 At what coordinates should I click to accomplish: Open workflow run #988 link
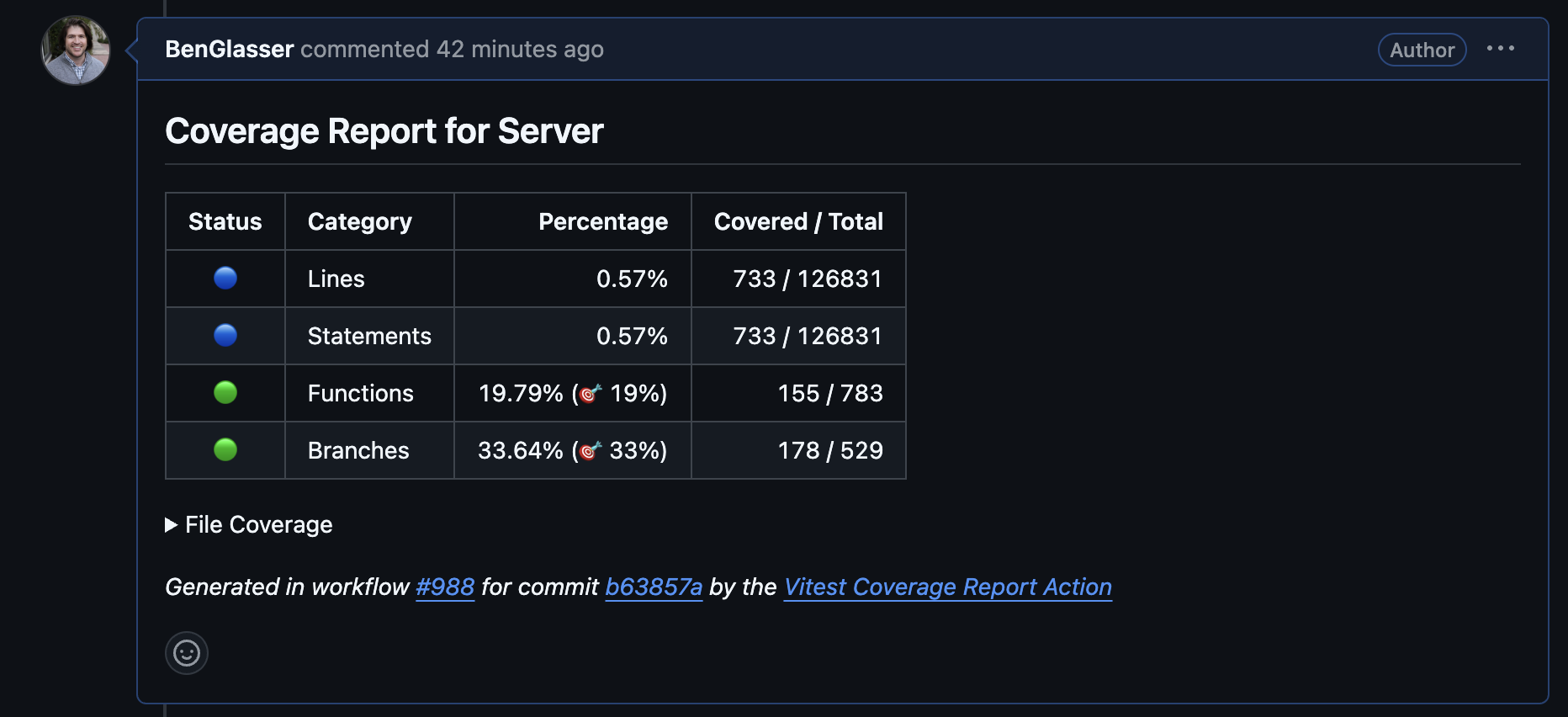point(445,587)
